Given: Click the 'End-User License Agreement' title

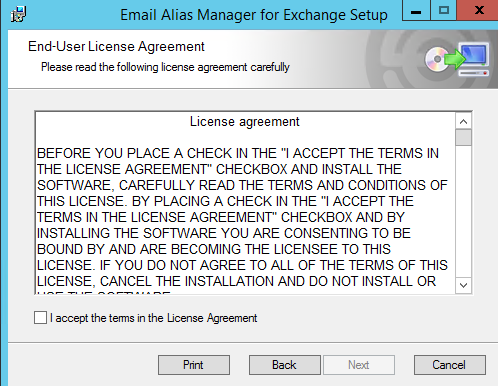Looking at the screenshot, I should point(116,47).
